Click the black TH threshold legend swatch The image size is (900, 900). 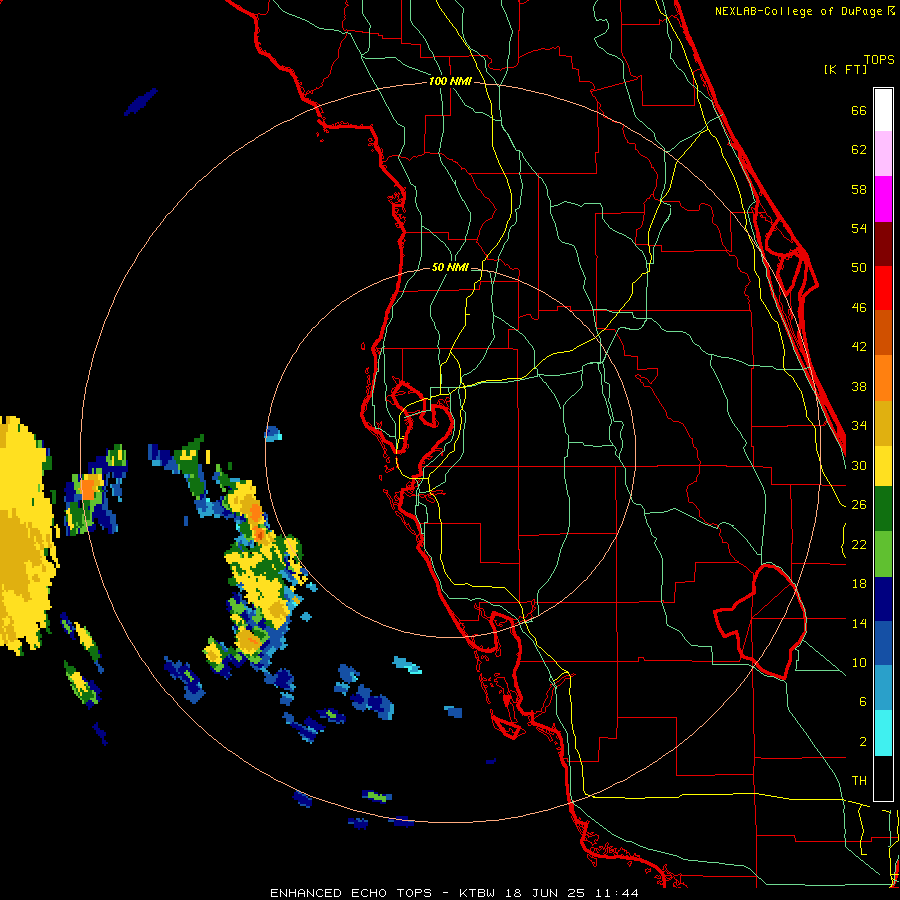(x=883, y=778)
